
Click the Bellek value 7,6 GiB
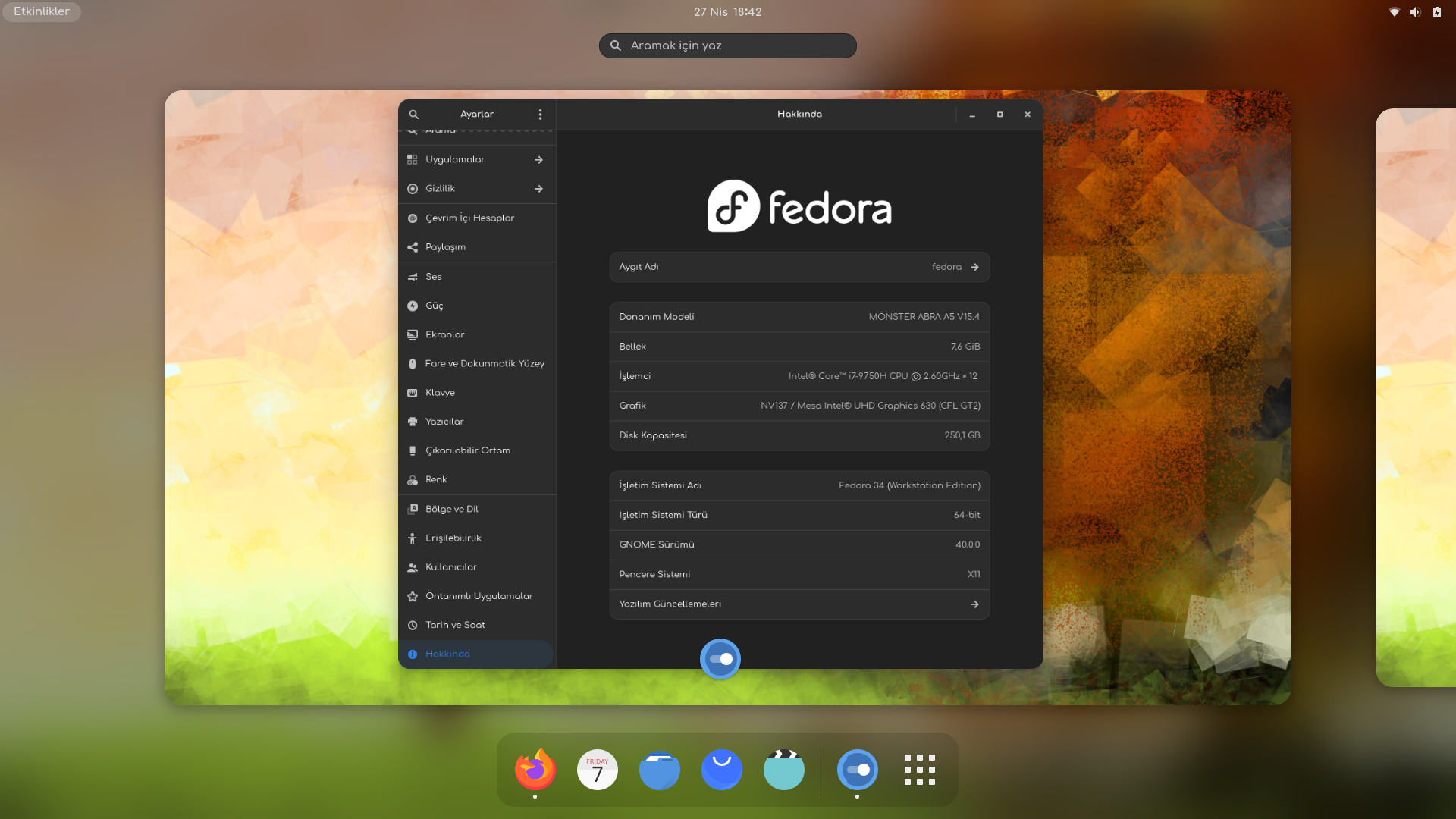(x=965, y=347)
